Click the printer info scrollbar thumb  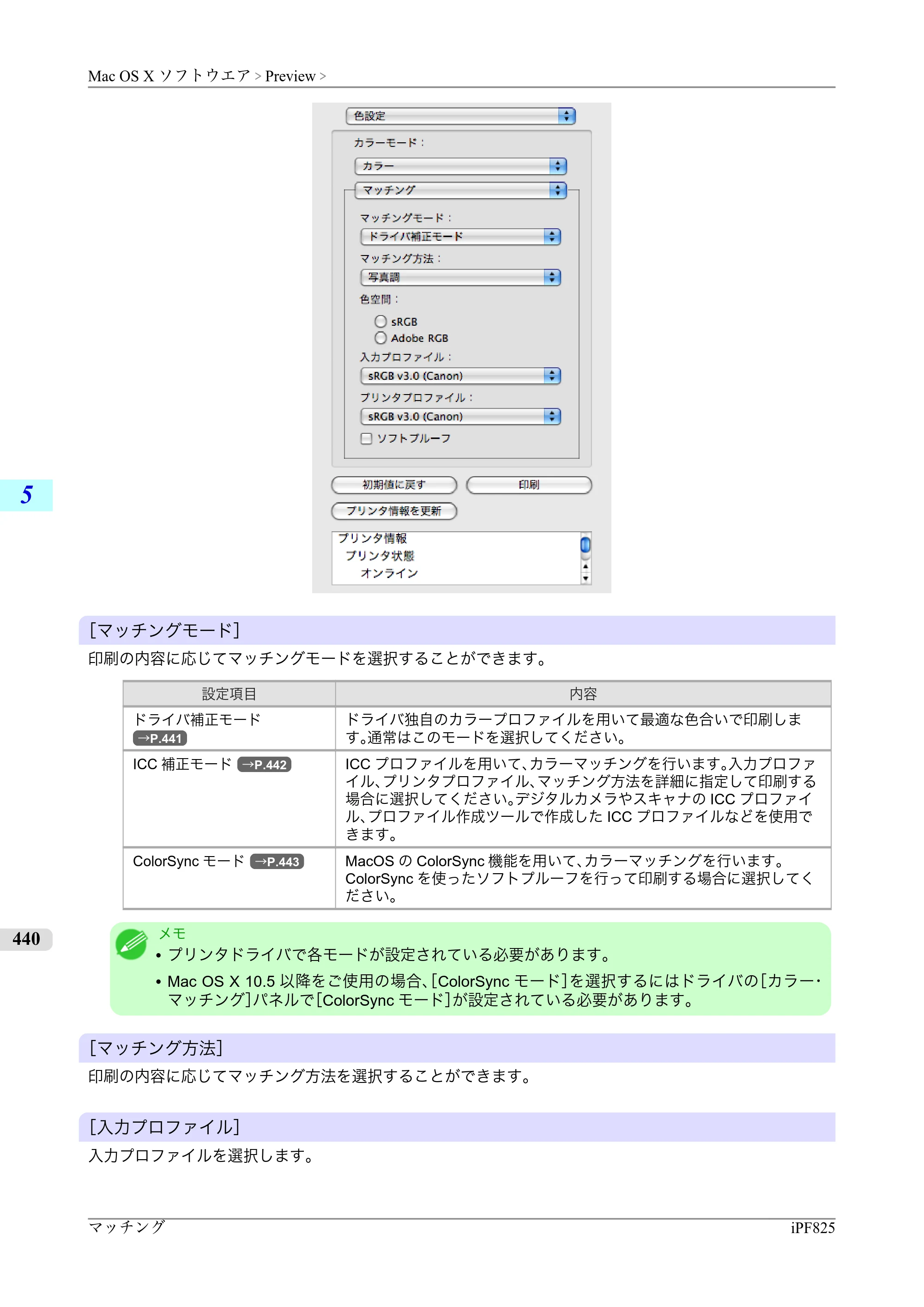pyautogui.click(x=585, y=545)
